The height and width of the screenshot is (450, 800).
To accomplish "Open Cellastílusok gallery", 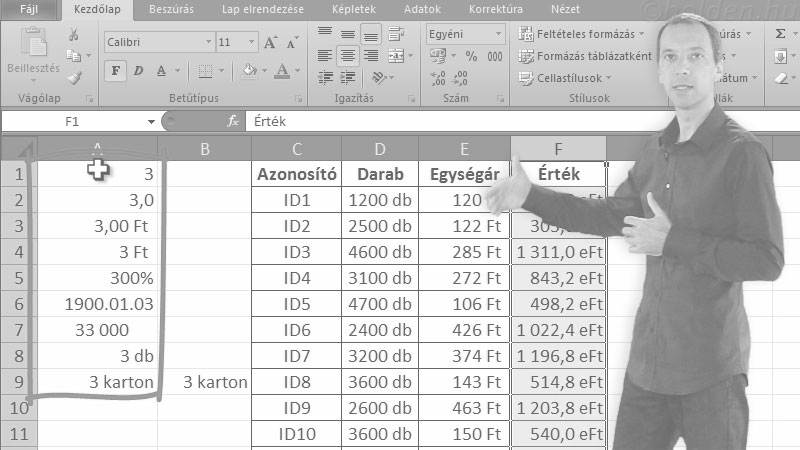I will (x=564, y=78).
